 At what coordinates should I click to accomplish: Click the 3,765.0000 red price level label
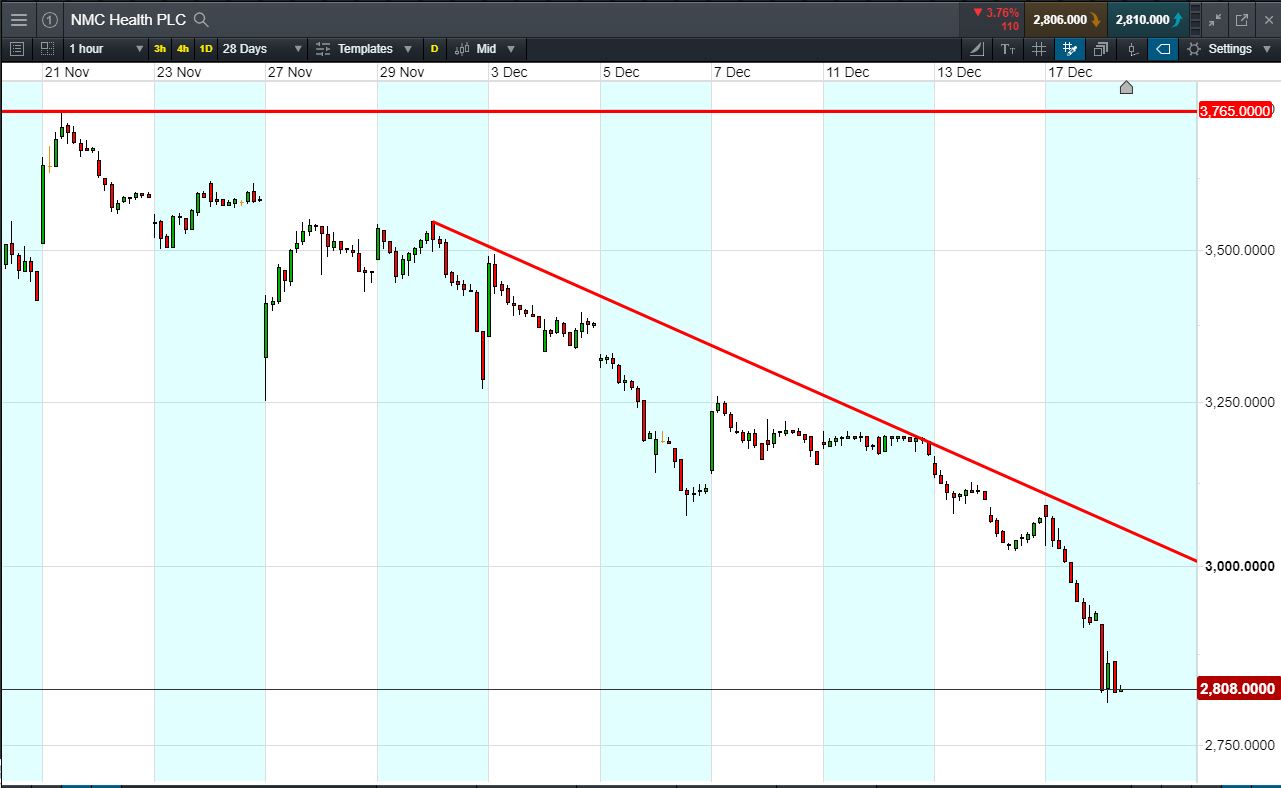click(x=1236, y=111)
